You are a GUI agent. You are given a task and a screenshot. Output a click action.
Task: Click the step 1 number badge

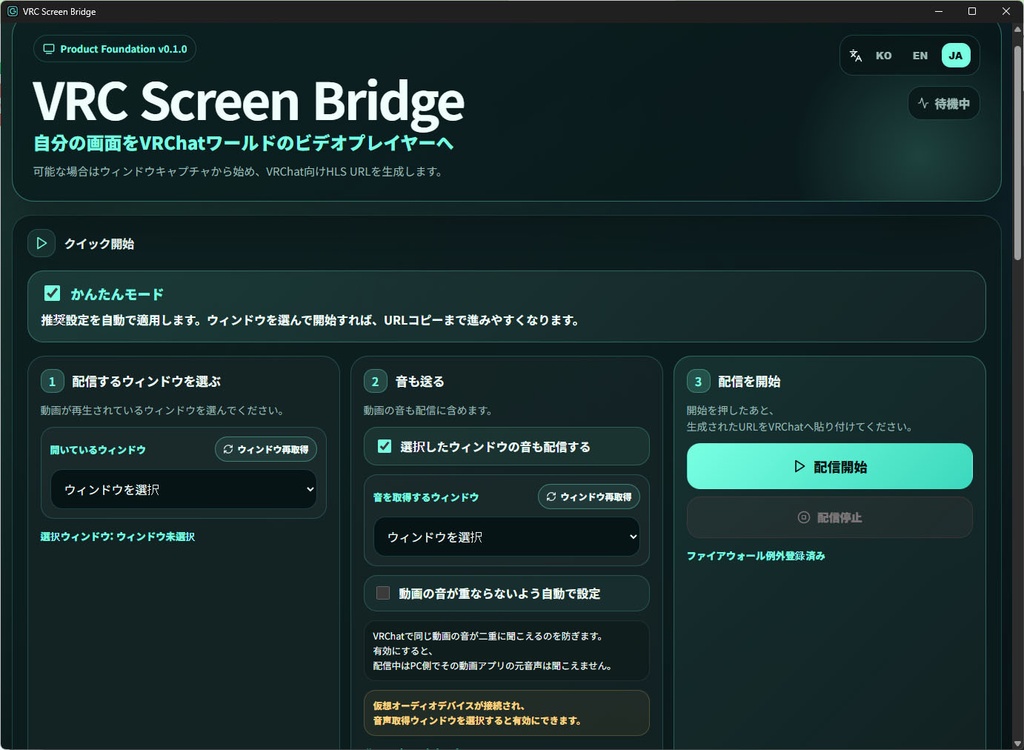click(52, 382)
